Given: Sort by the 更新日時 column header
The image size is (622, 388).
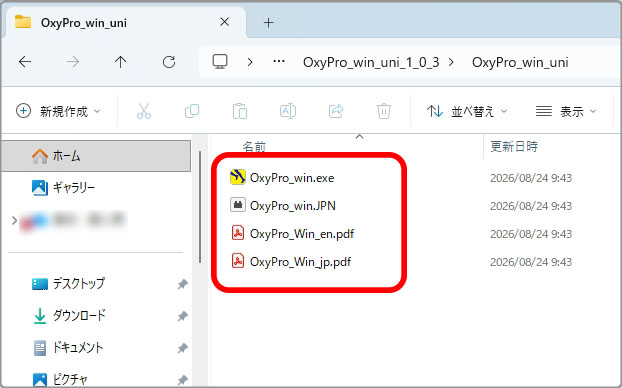Looking at the screenshot, I should pyautogui.click(x=514, y=146).
